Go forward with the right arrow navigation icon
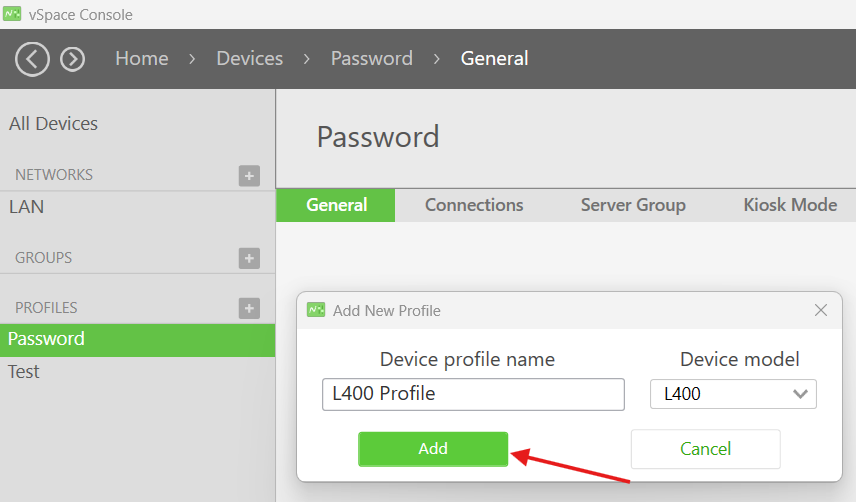Screen dimensions: 856x502 [x=73, y=59]
